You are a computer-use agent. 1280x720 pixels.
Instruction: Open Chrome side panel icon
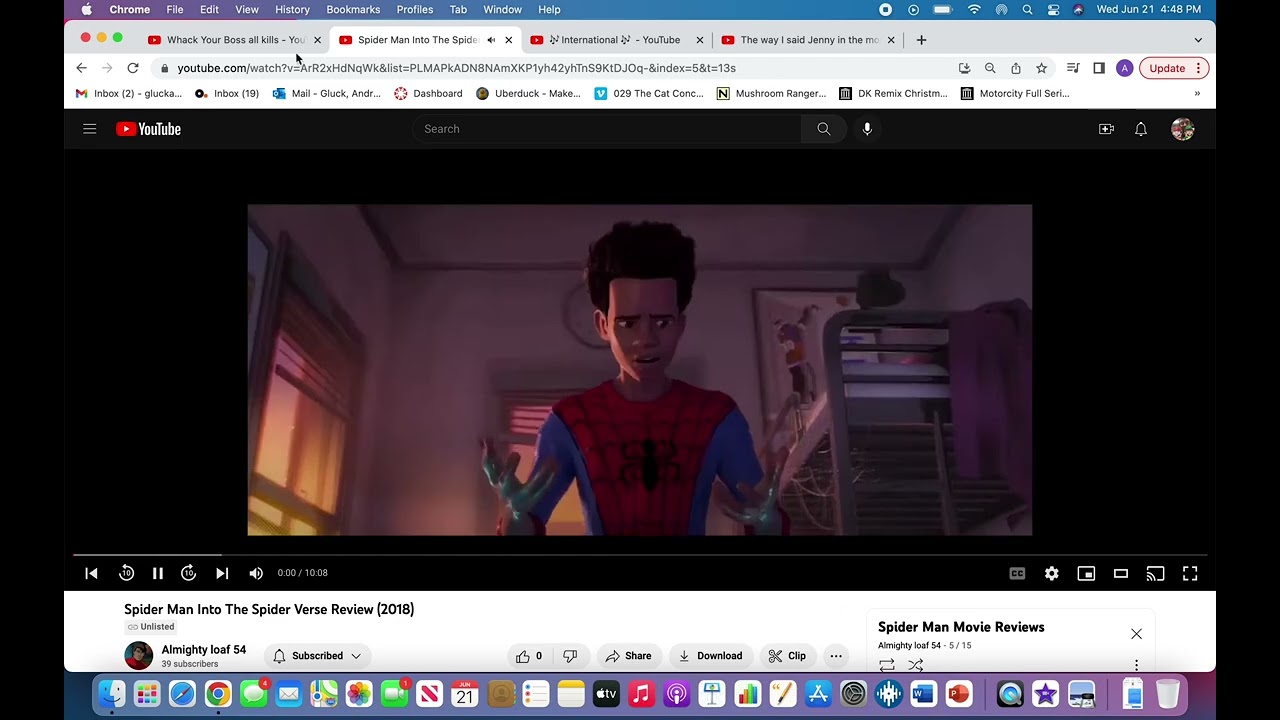pos(1098,68)
